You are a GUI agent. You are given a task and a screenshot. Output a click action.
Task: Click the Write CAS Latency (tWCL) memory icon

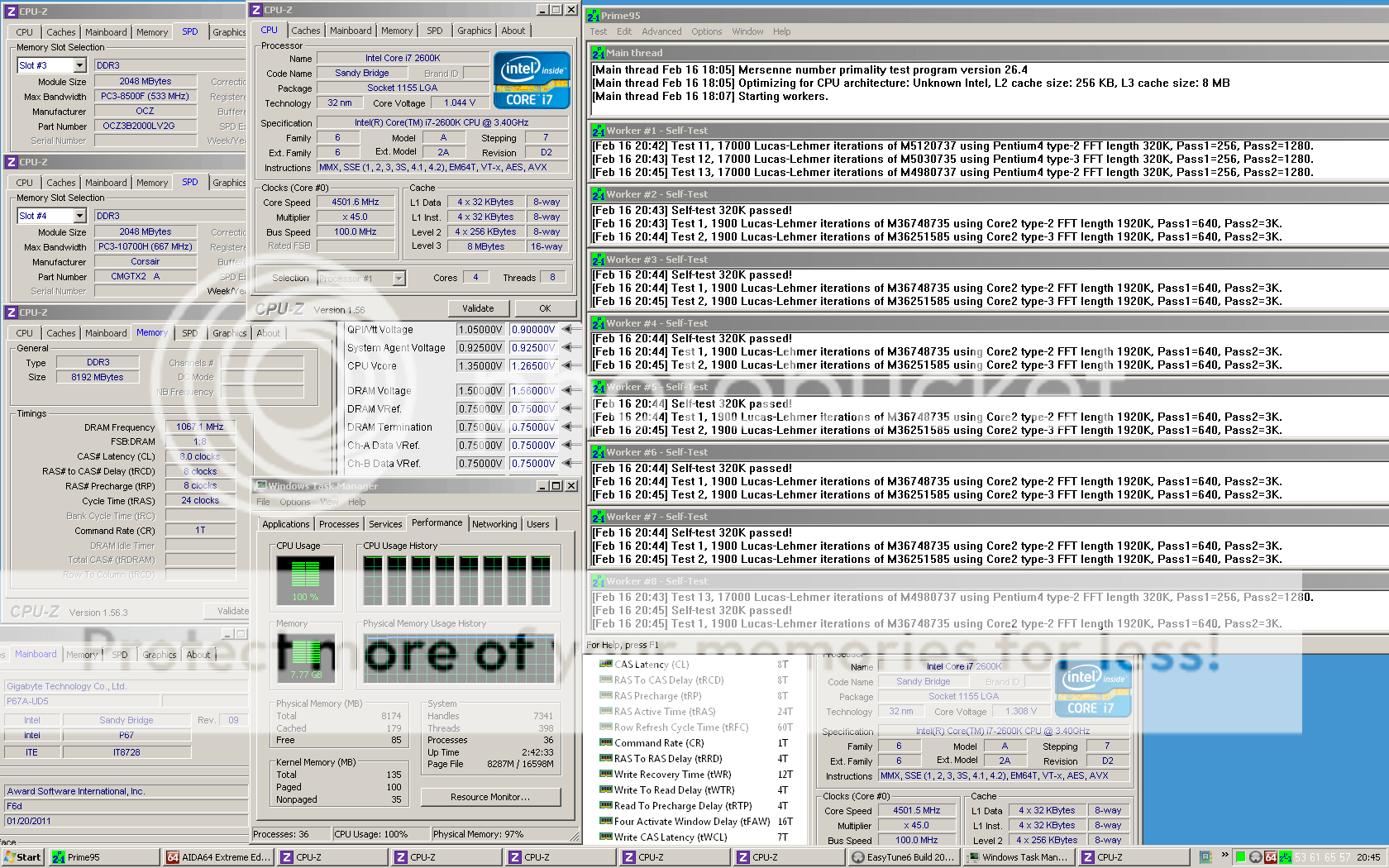(x=605, y=837)
